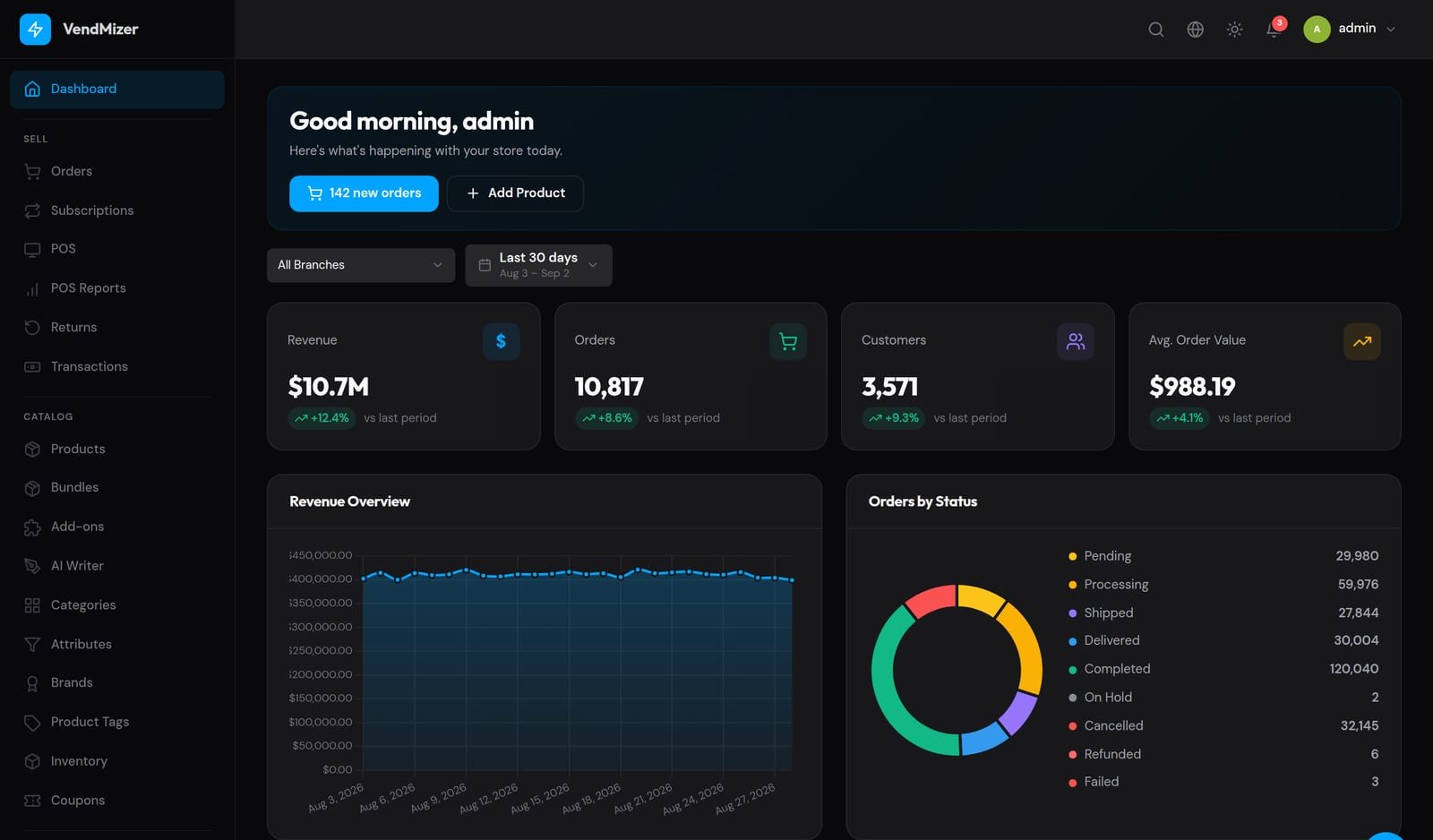
Task: Click the blue Delivered donut segment
Action: tap(983, 739)
